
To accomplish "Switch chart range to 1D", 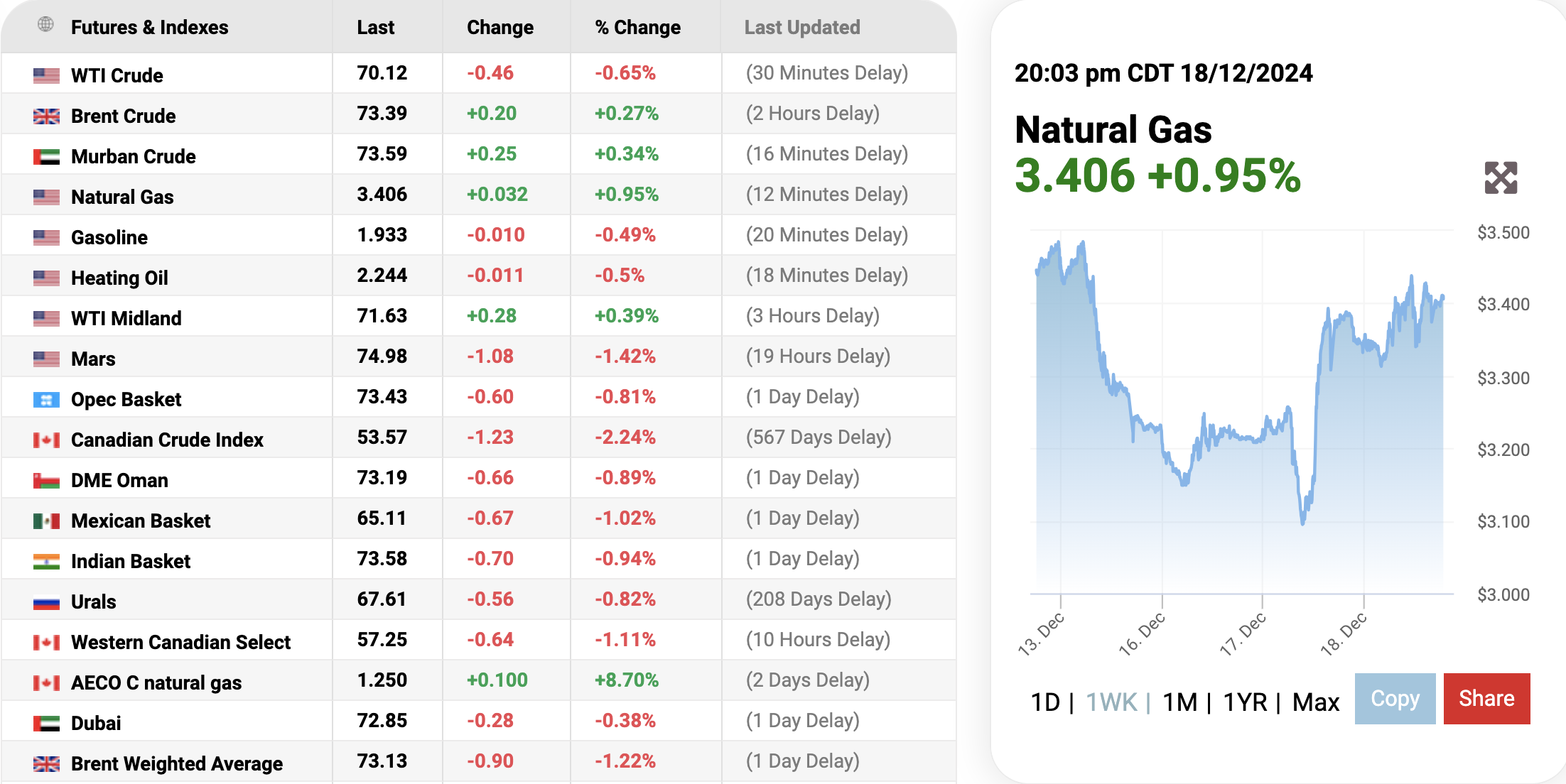I will coord(1045,702).
